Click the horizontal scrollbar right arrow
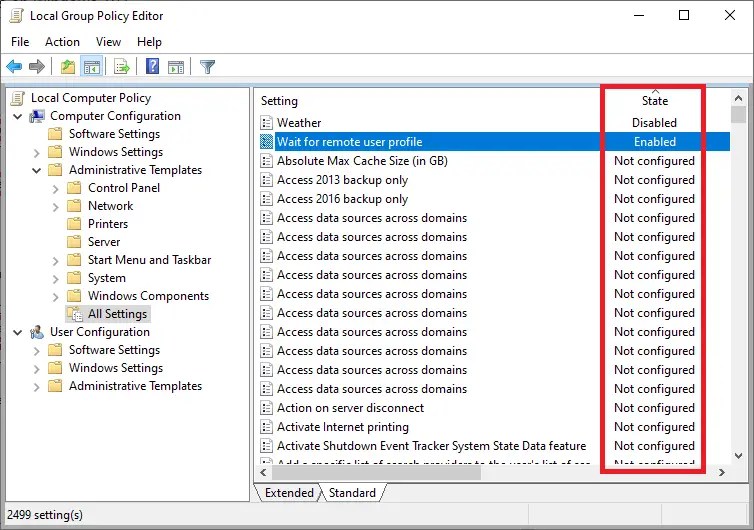The height and width of the screenshot is (530, 754). click(721, 472)
